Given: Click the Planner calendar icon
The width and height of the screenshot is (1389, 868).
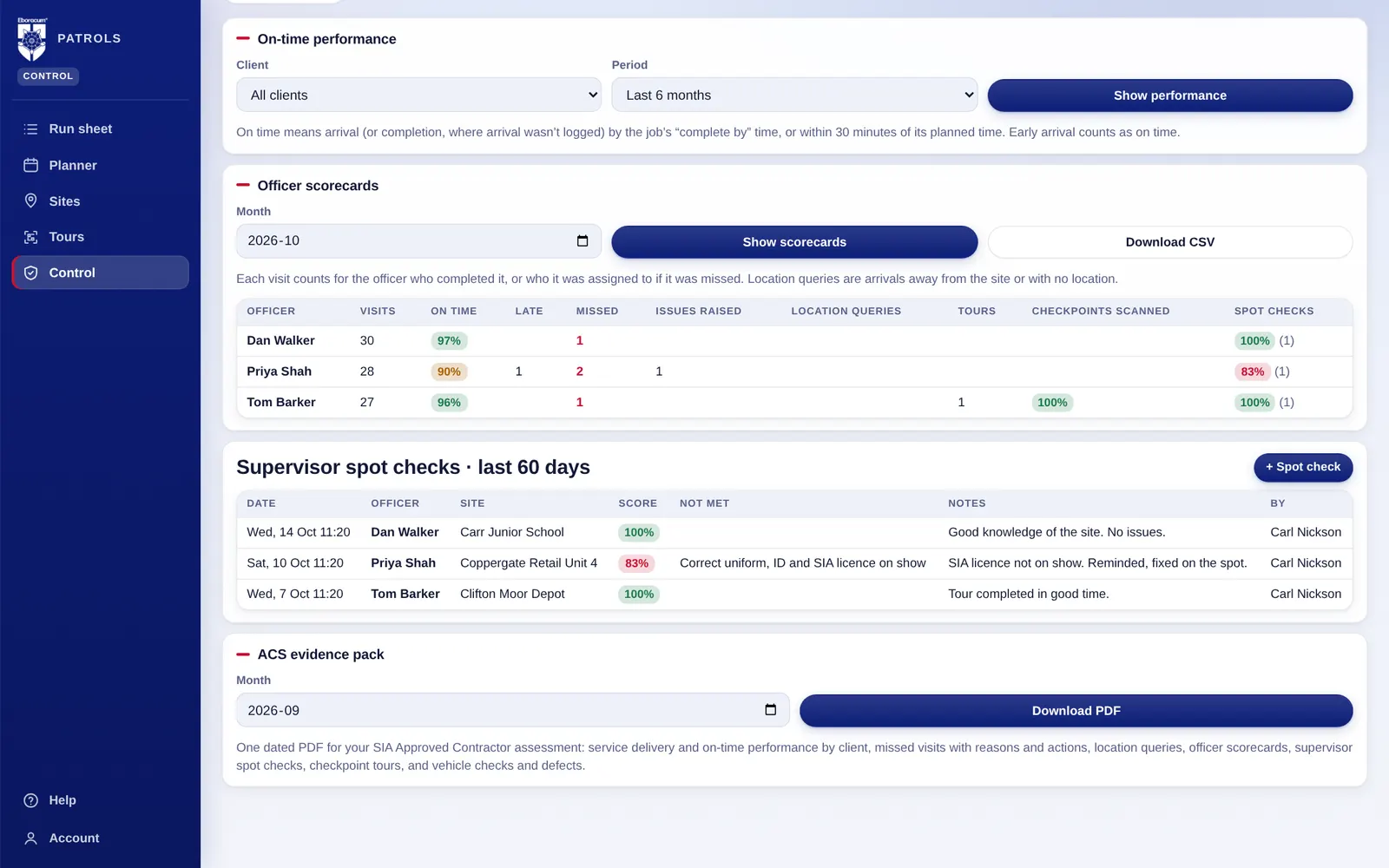Looking at the screenshot, I should (30, 165).
